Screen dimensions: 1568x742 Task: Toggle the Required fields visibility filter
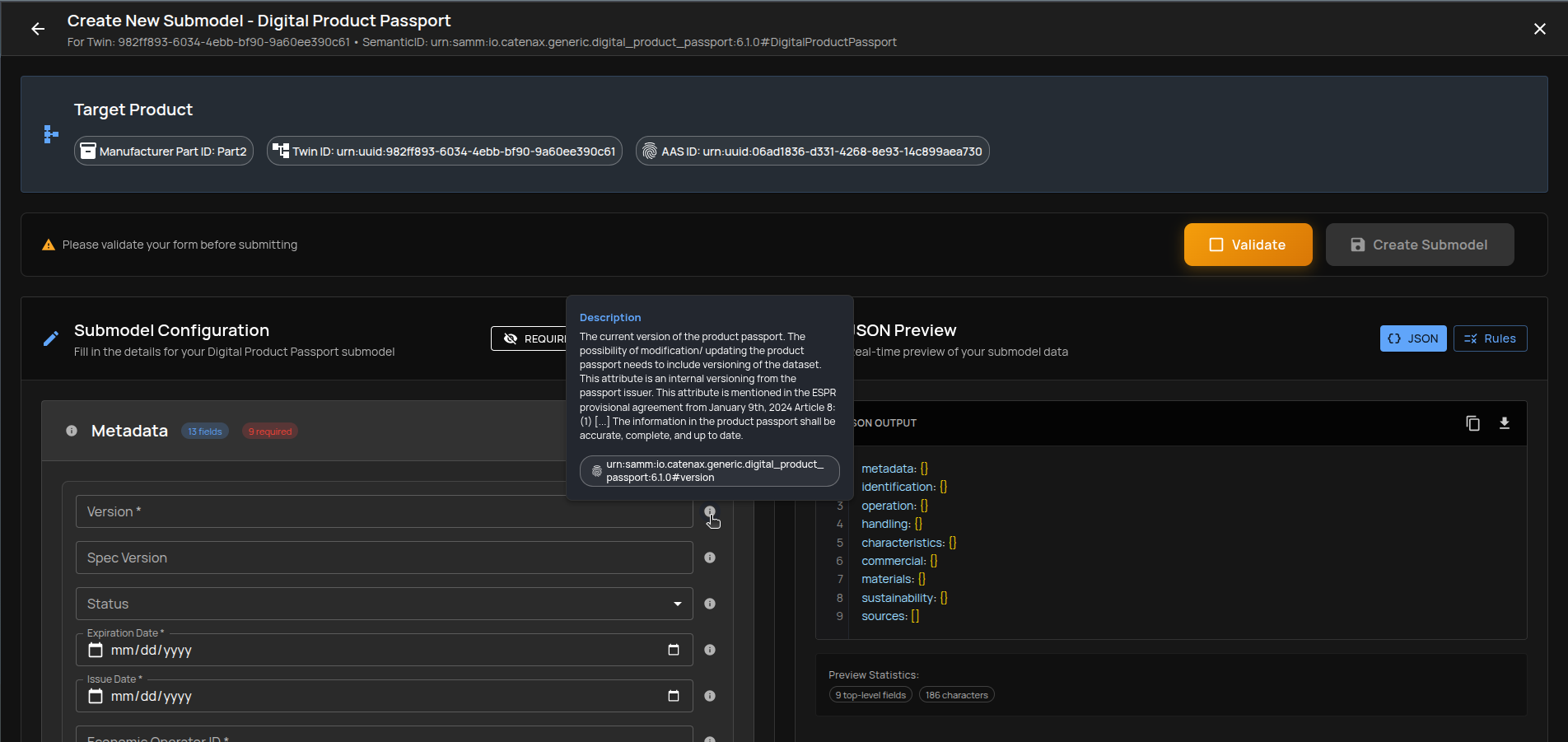[x=530, y=338]
